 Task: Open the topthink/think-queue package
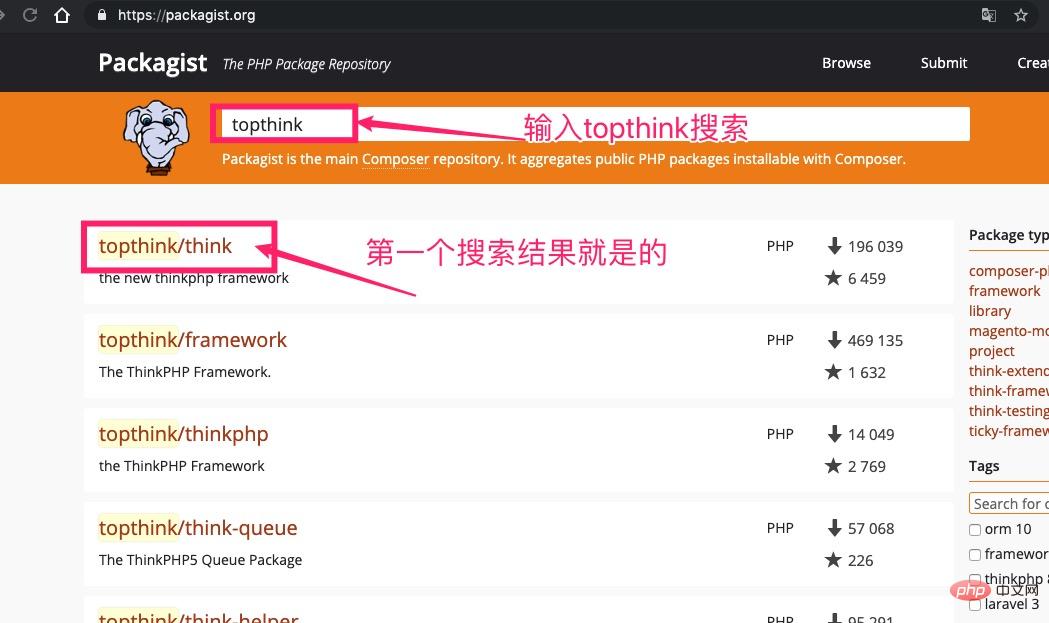[x=198, y=528]
